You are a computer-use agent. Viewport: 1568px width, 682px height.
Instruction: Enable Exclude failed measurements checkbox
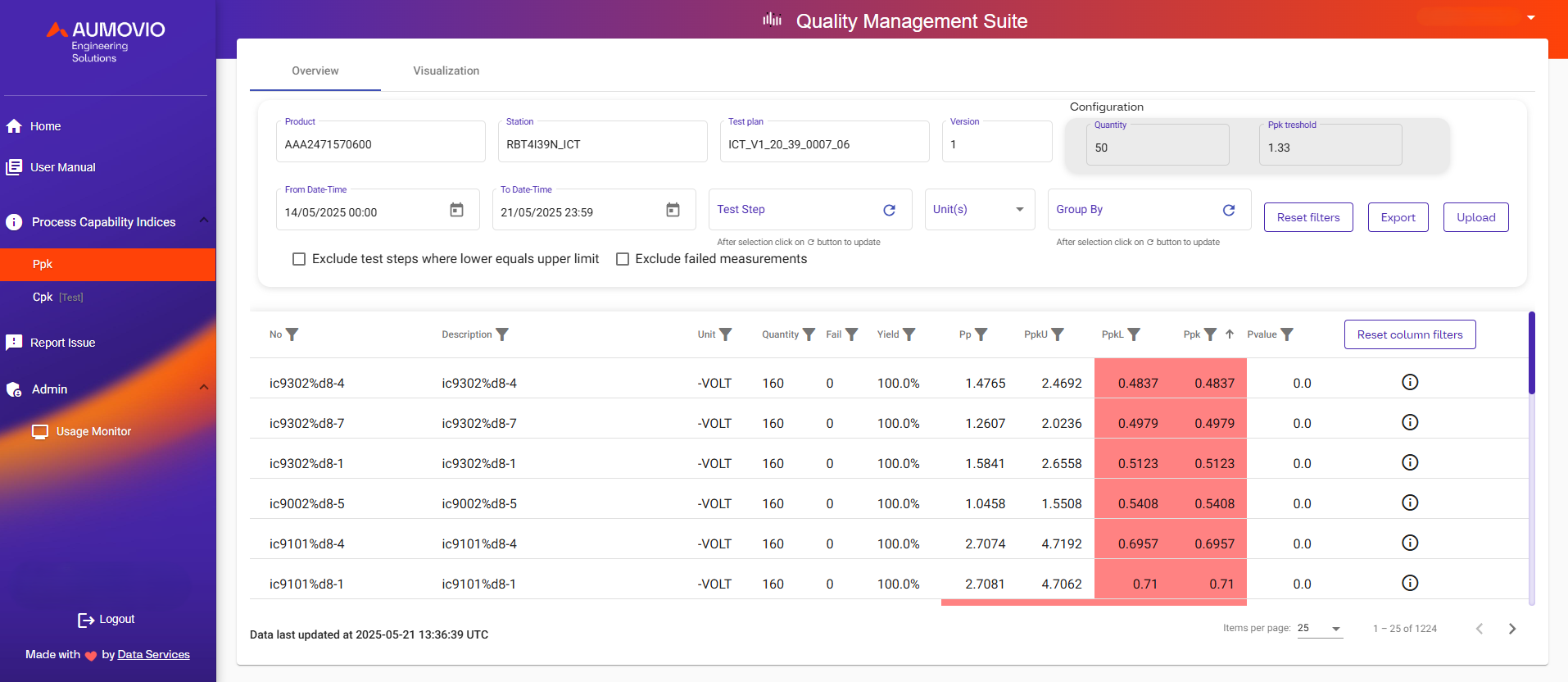[x=623, y=259]
